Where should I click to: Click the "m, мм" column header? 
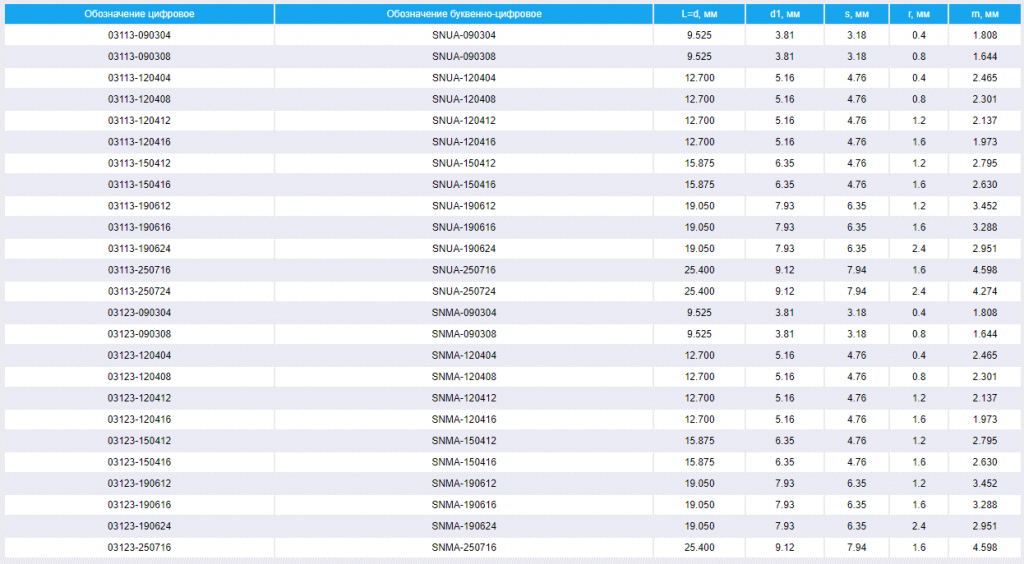point(985,14)
